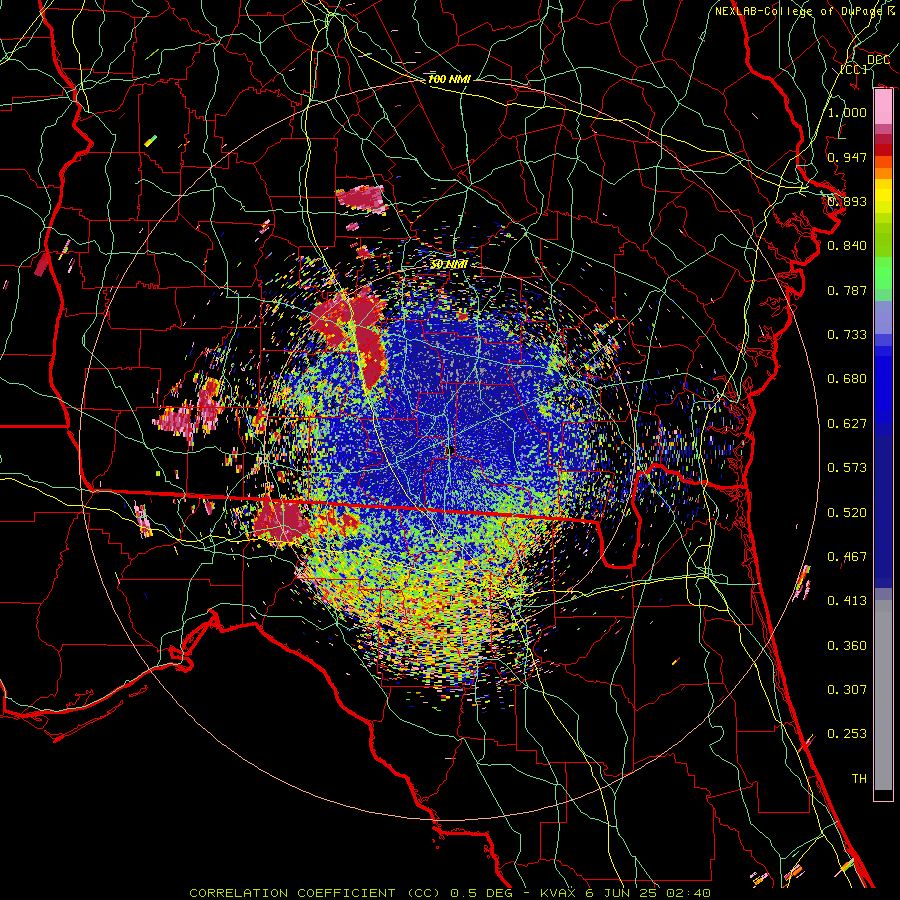Select the 0.893 legend value
Screen dimensions: 900x900
847,201
